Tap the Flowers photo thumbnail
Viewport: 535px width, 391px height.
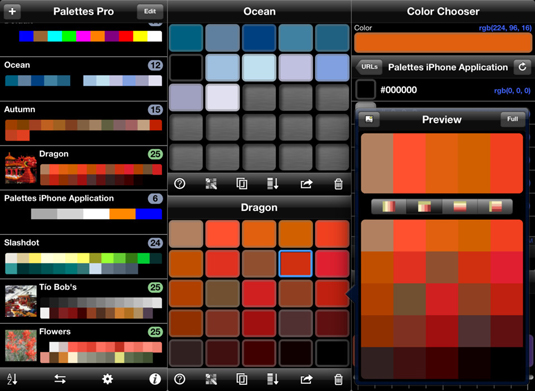pyautogui.click(x=21, y=345)
